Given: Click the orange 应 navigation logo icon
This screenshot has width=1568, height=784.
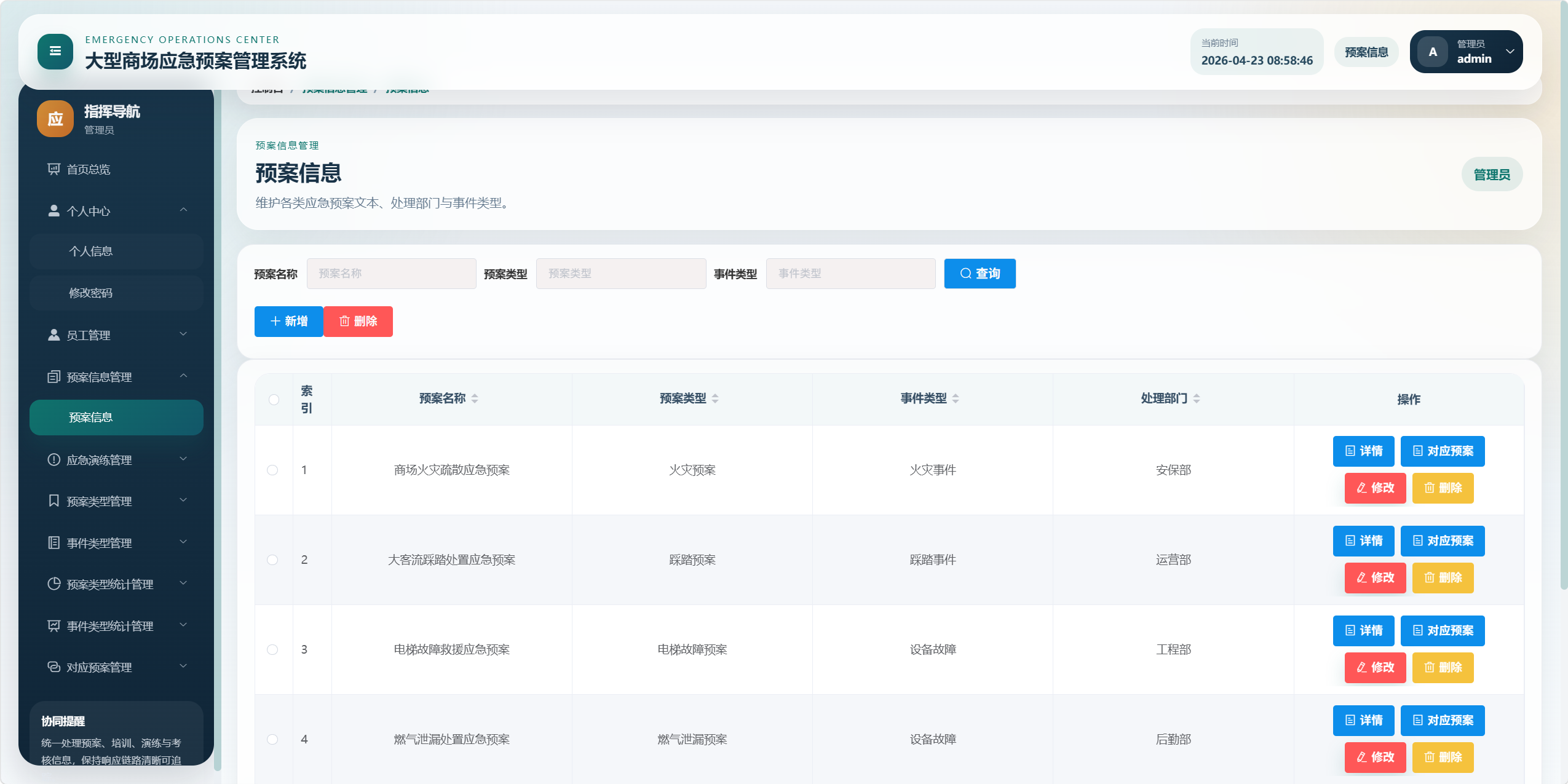Looking at the screenshot, I should 55,119.
